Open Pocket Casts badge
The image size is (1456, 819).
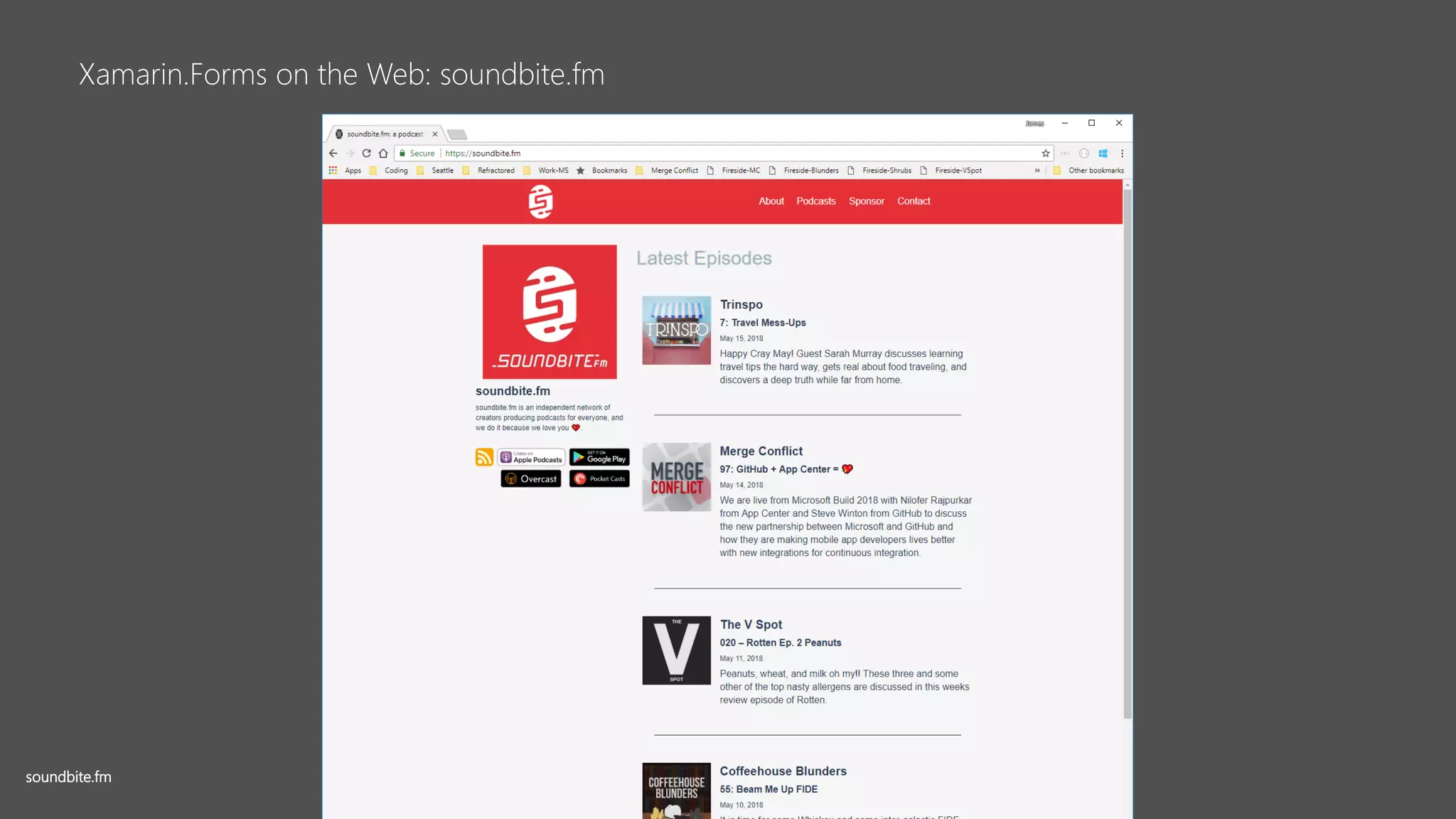click(x=599, y=478)
